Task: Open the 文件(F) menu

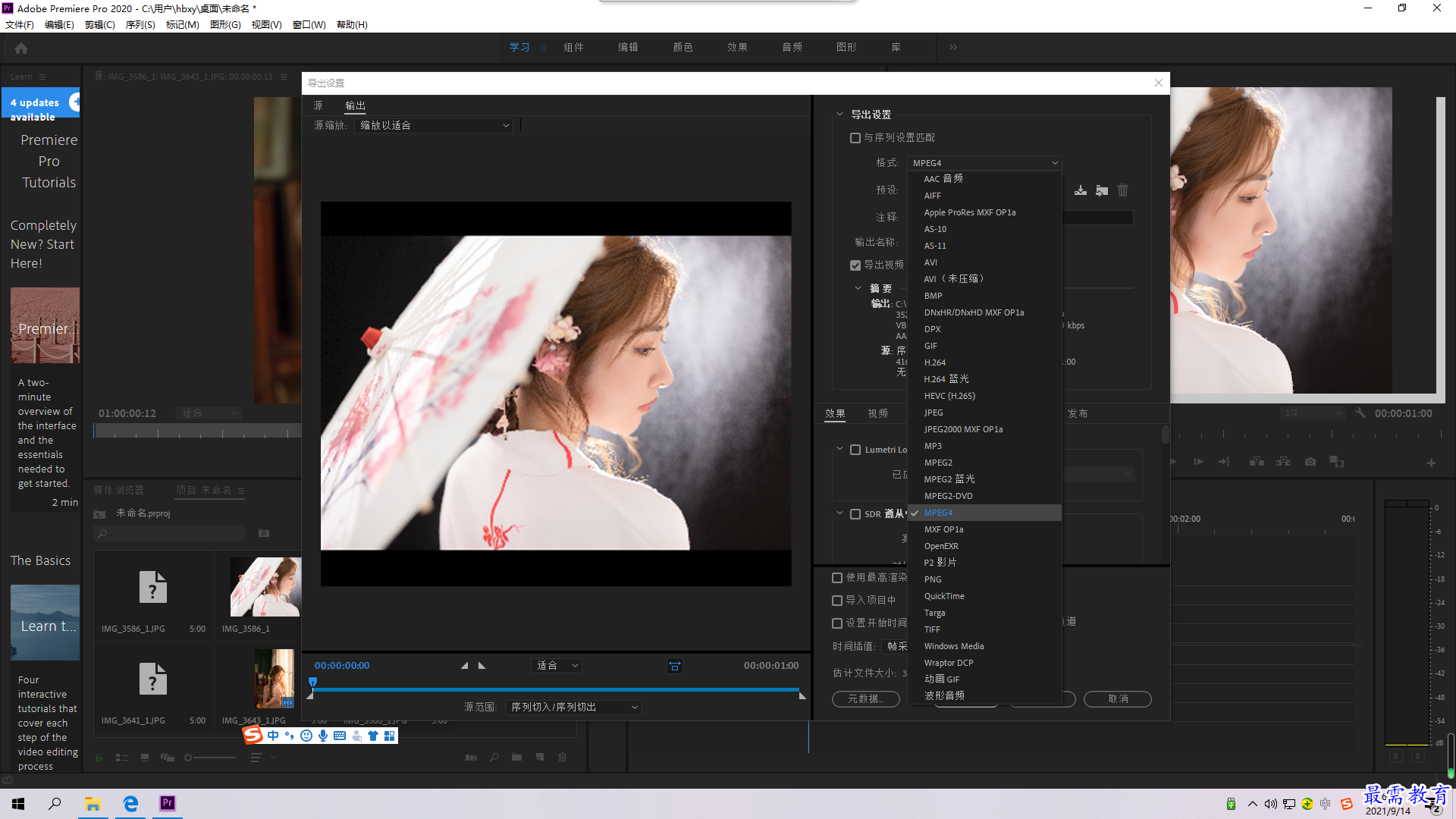Action: click(20, 25)
